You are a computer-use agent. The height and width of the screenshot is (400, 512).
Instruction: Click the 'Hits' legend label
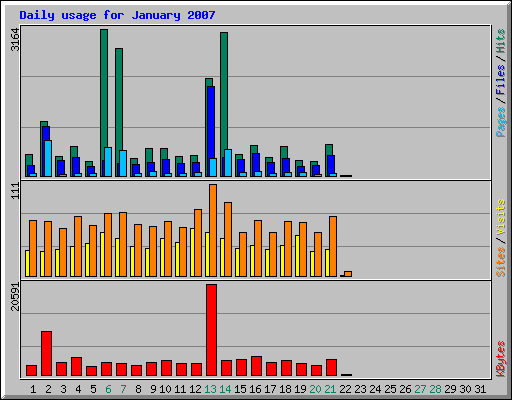(x=500, y=41)
